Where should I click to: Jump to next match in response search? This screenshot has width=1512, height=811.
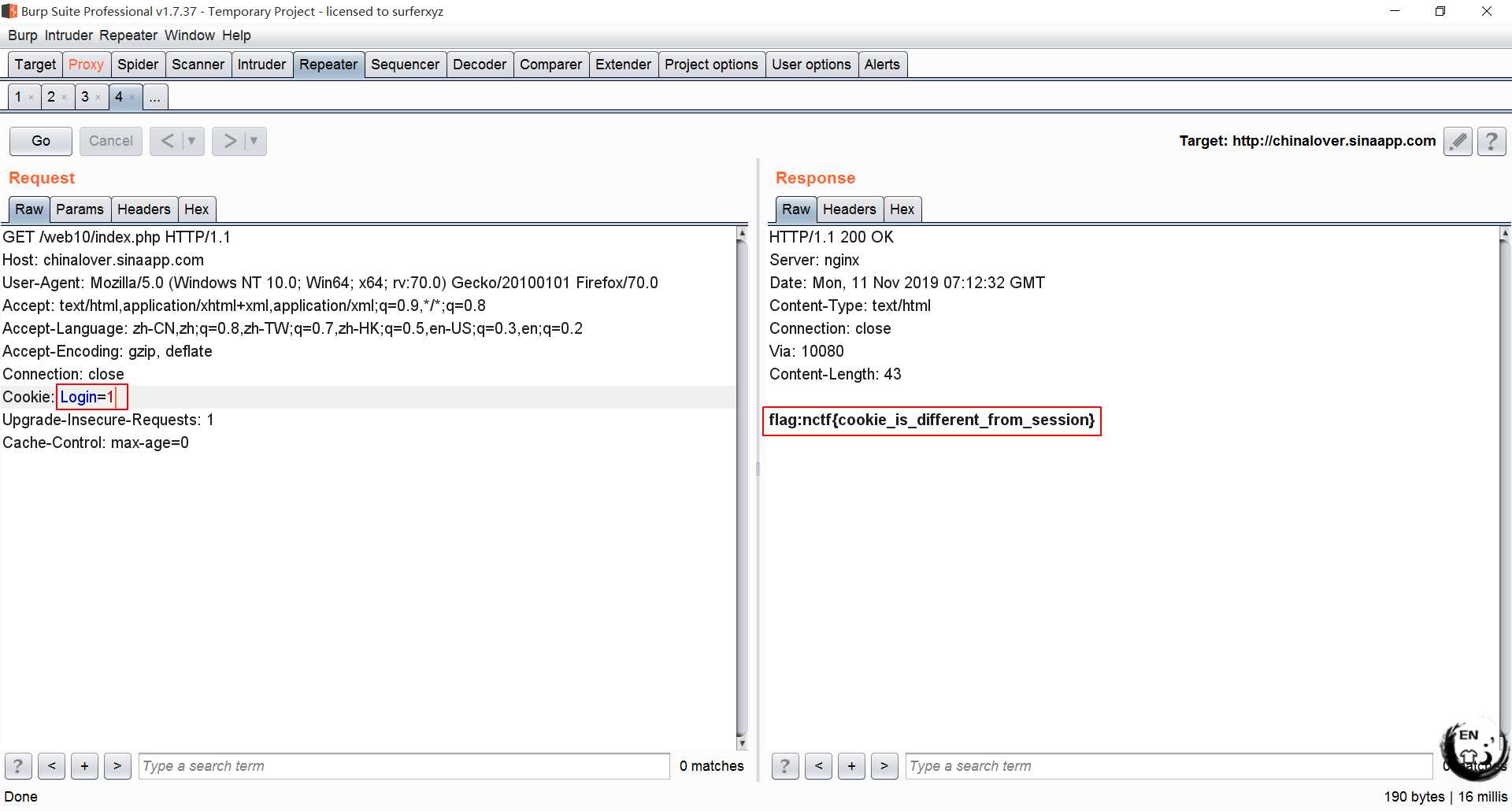[884, 765]
